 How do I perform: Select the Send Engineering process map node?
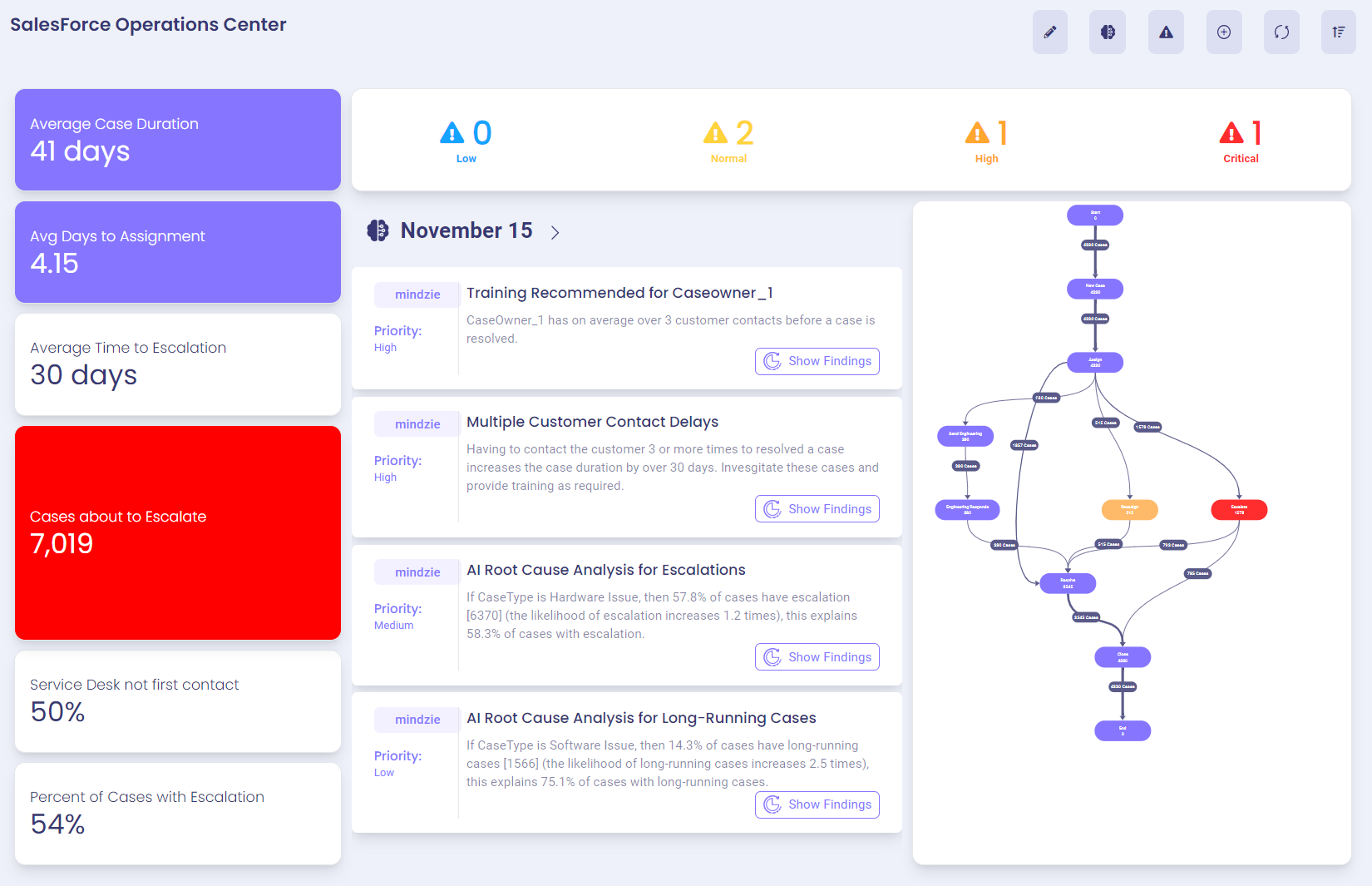(965, 436)
